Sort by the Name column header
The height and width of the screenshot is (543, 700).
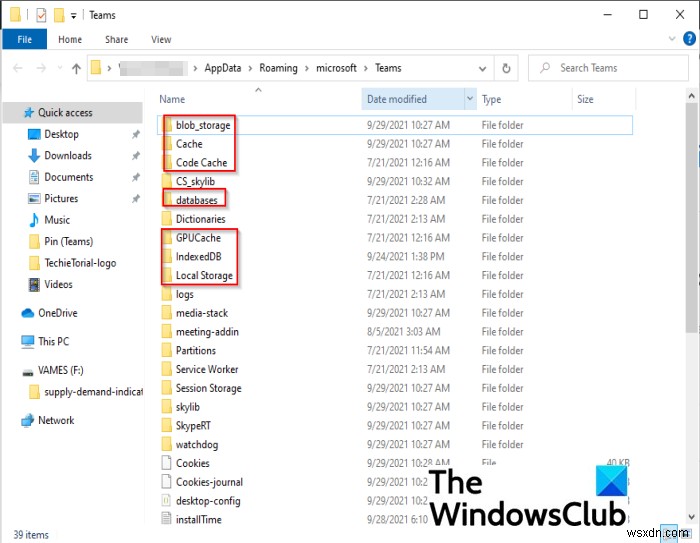click(x=172, y=99)
